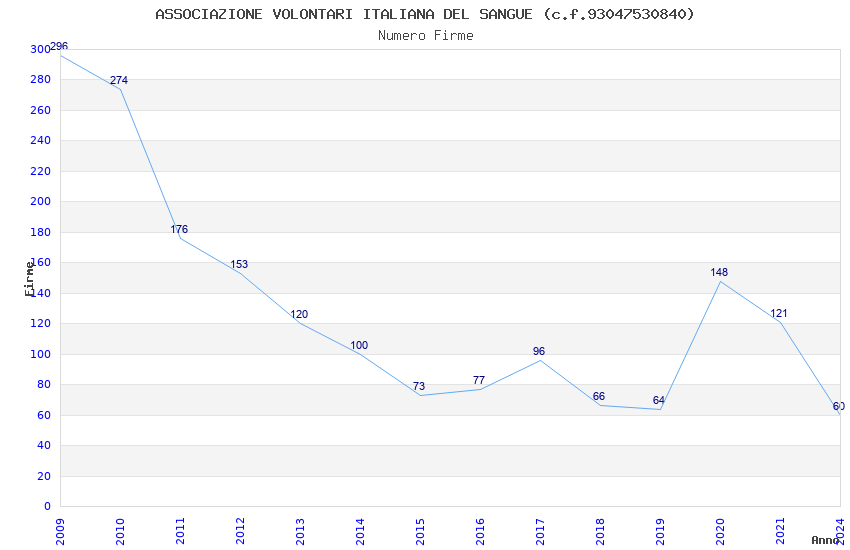Click the y-axis tick 200
Screen dimensions: 850x550
pos(40,202)
